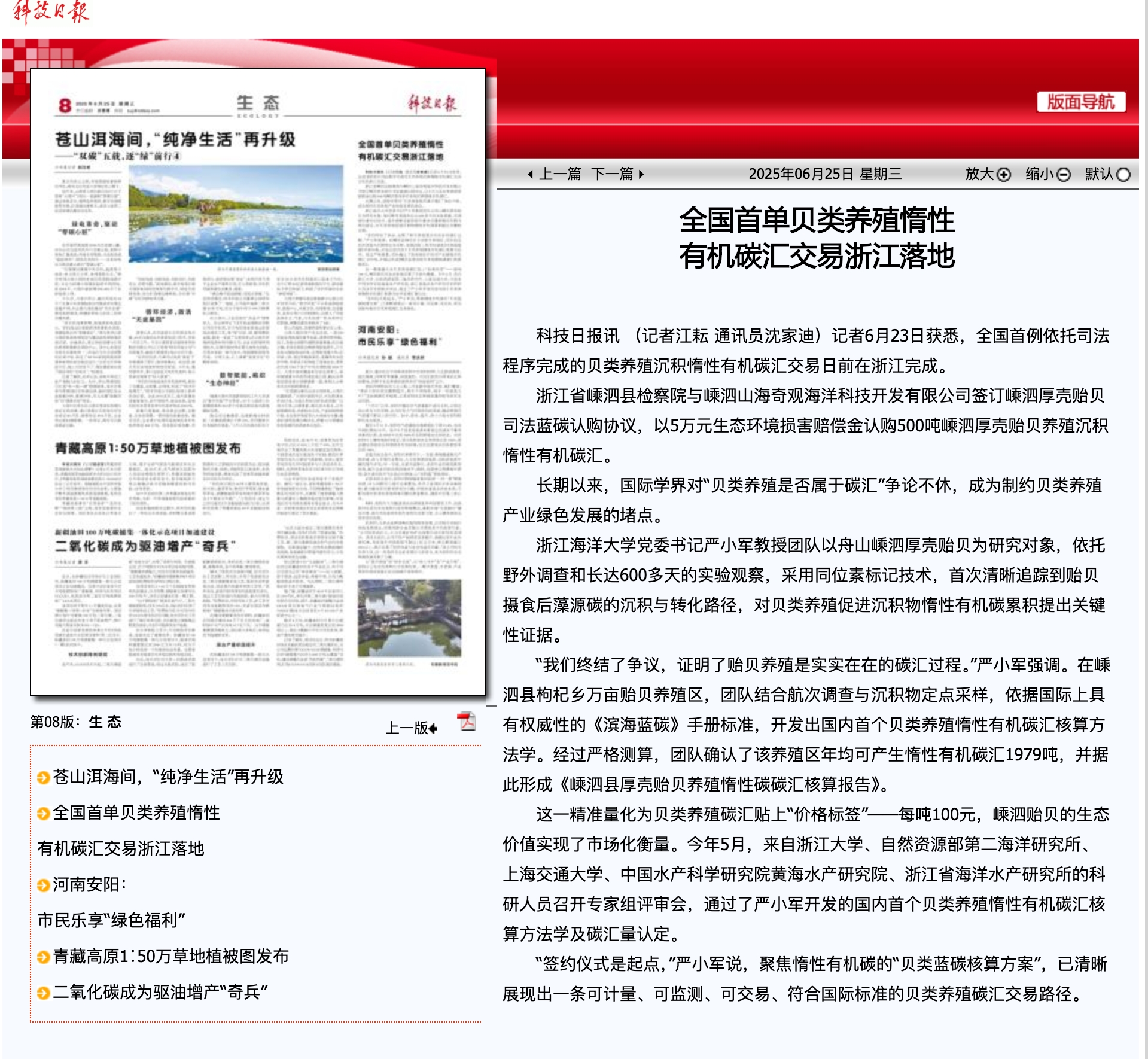The height and width of the screenshot is (1059, 1148).
Task: Click the right arrow after 下一篇
Action: 641,175
